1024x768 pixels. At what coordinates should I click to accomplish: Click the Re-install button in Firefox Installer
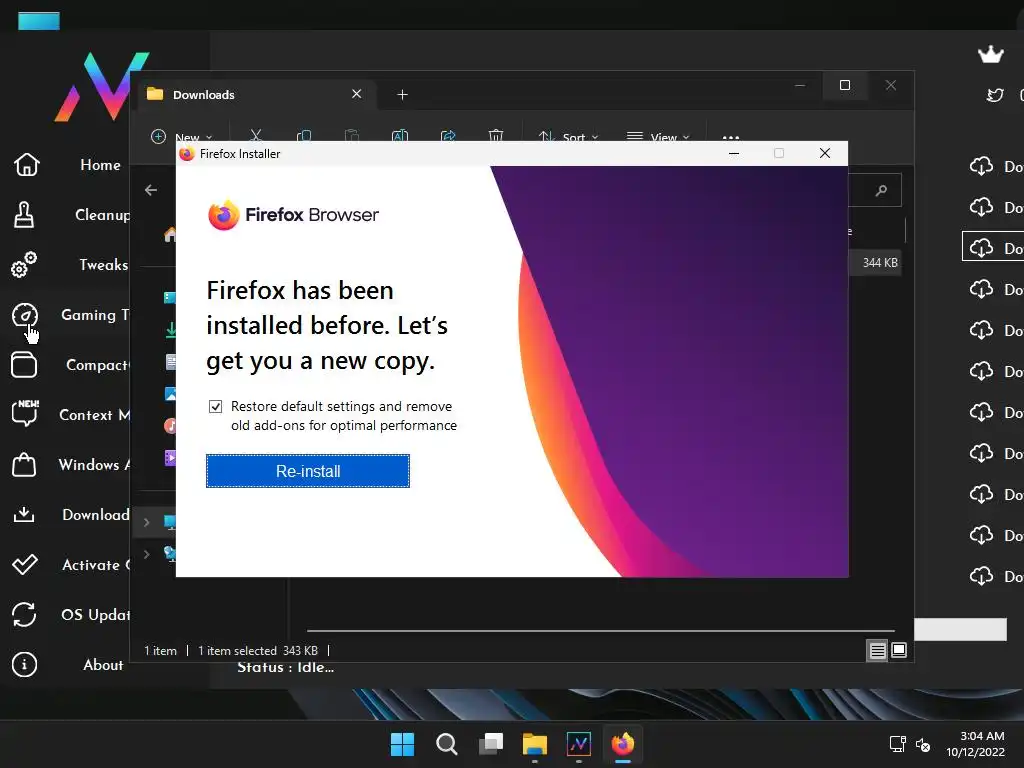308,471
